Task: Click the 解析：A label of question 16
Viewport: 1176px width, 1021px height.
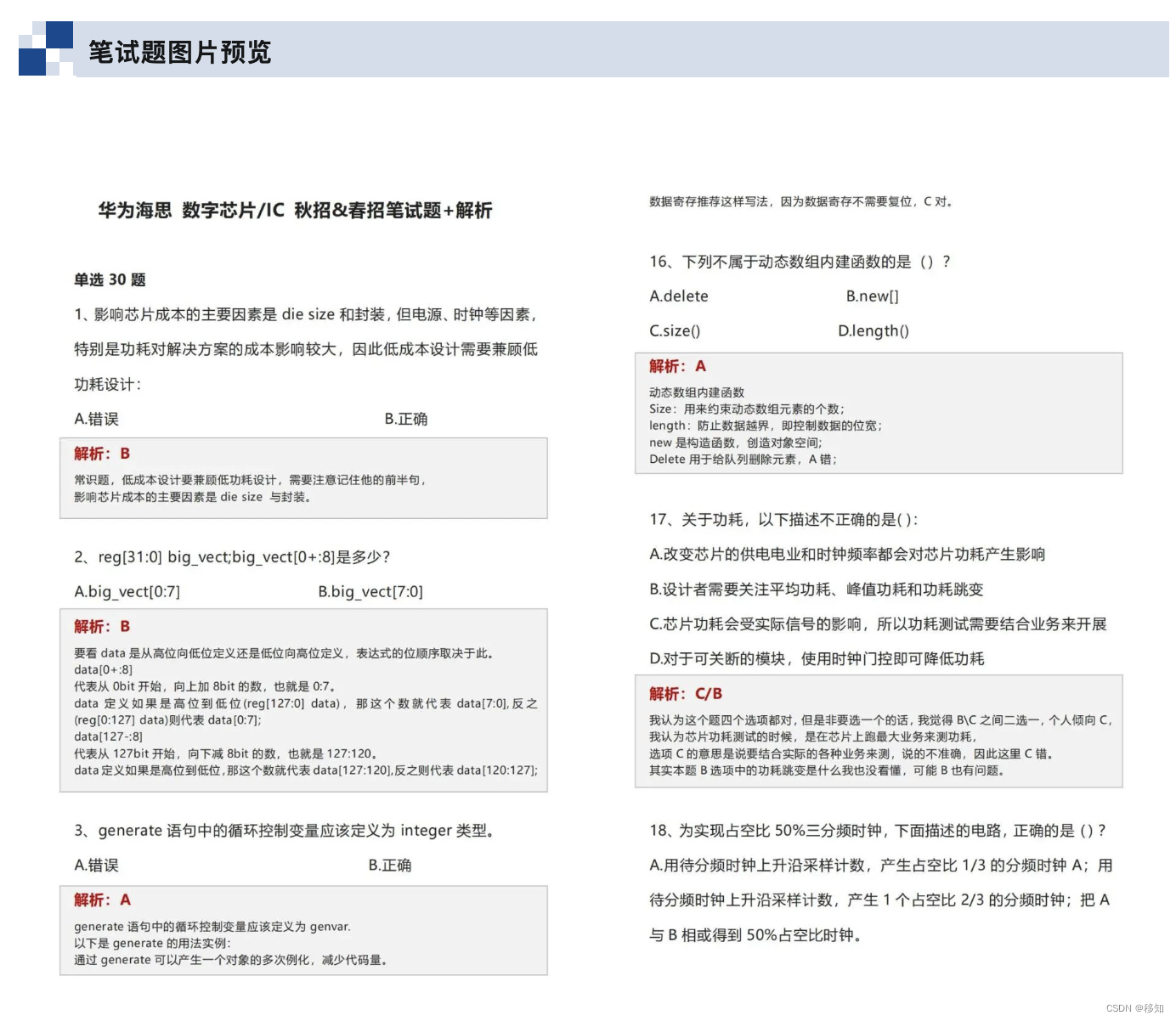Action: [677, 366]
